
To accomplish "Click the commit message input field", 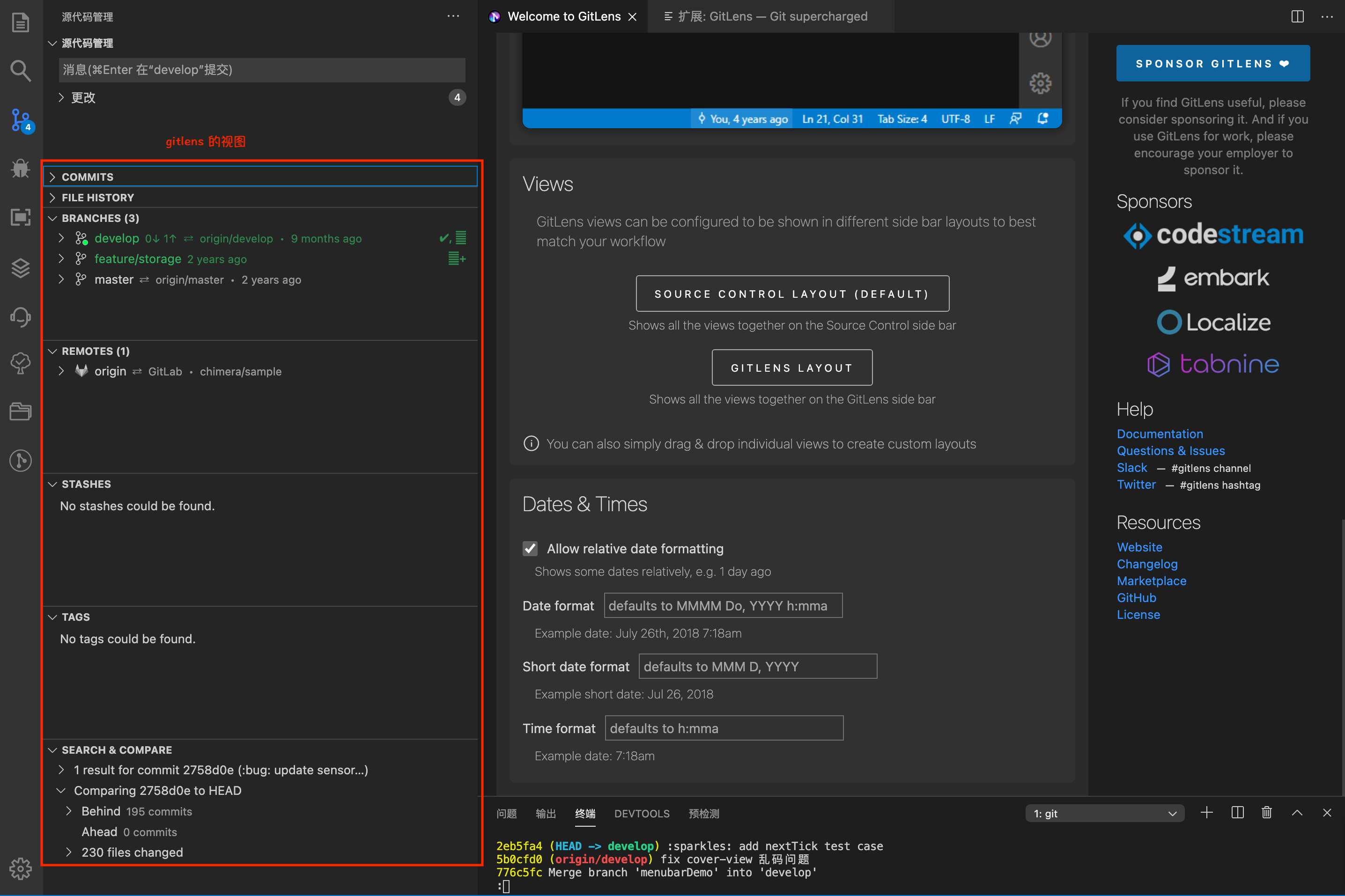I will [262, 70].
